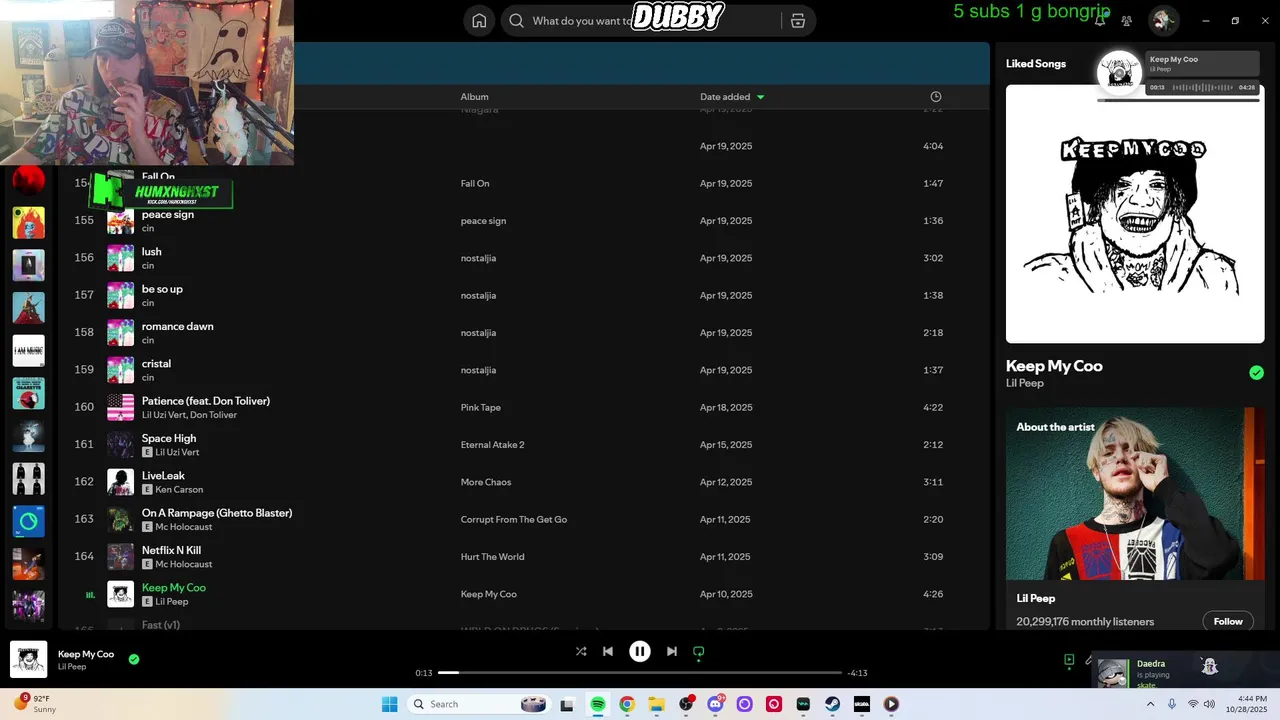Open Spotify from the taskbar
Viewport: 1280px width, 720px height.
point(597,704)
